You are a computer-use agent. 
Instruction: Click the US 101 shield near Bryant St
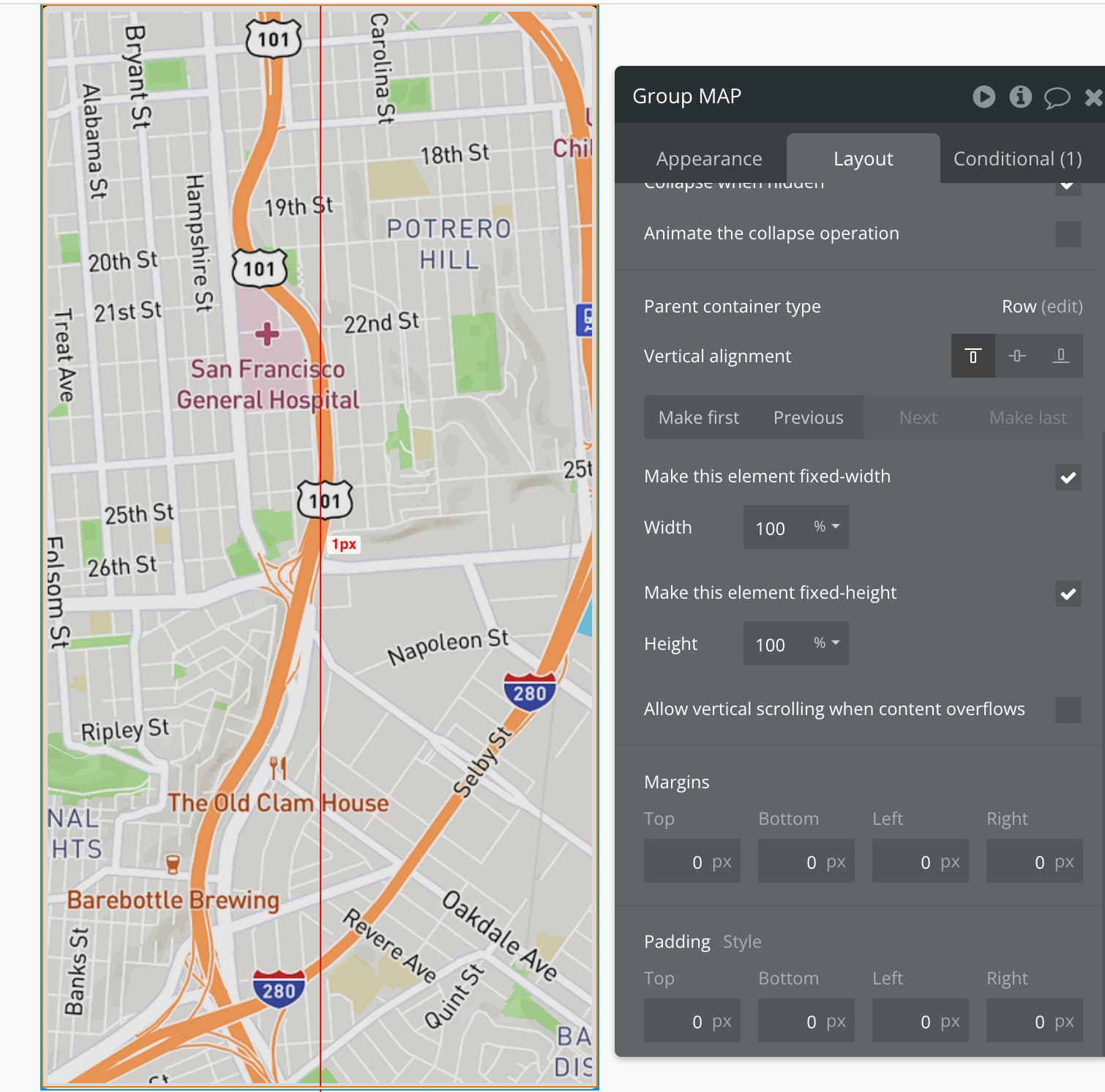tap(274, 39)
